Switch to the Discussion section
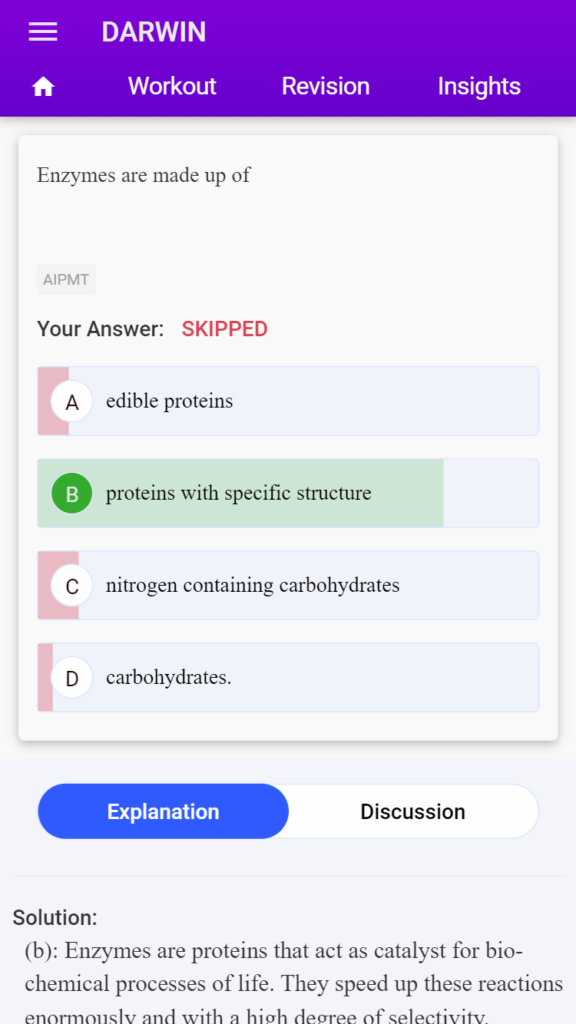The height and width of the screenshot is (1024, 576). (413, 811)
